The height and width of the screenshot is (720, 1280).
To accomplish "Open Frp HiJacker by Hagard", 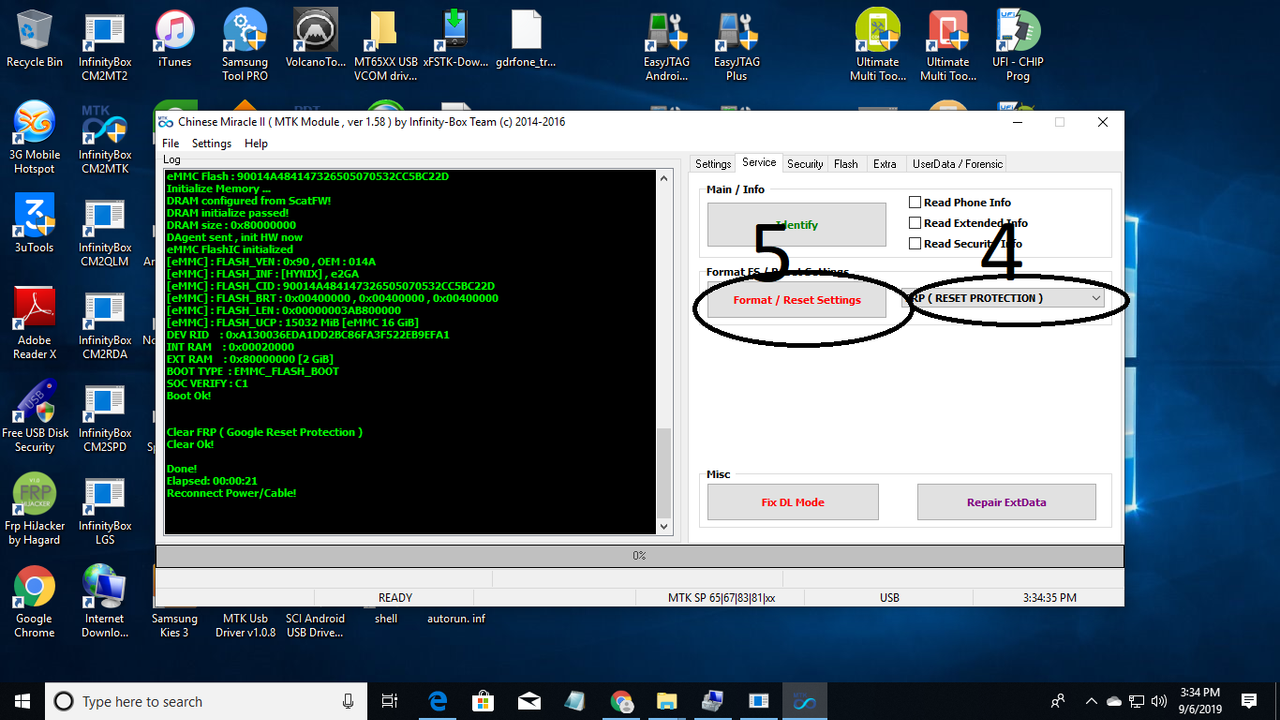I will click(35, 509).
